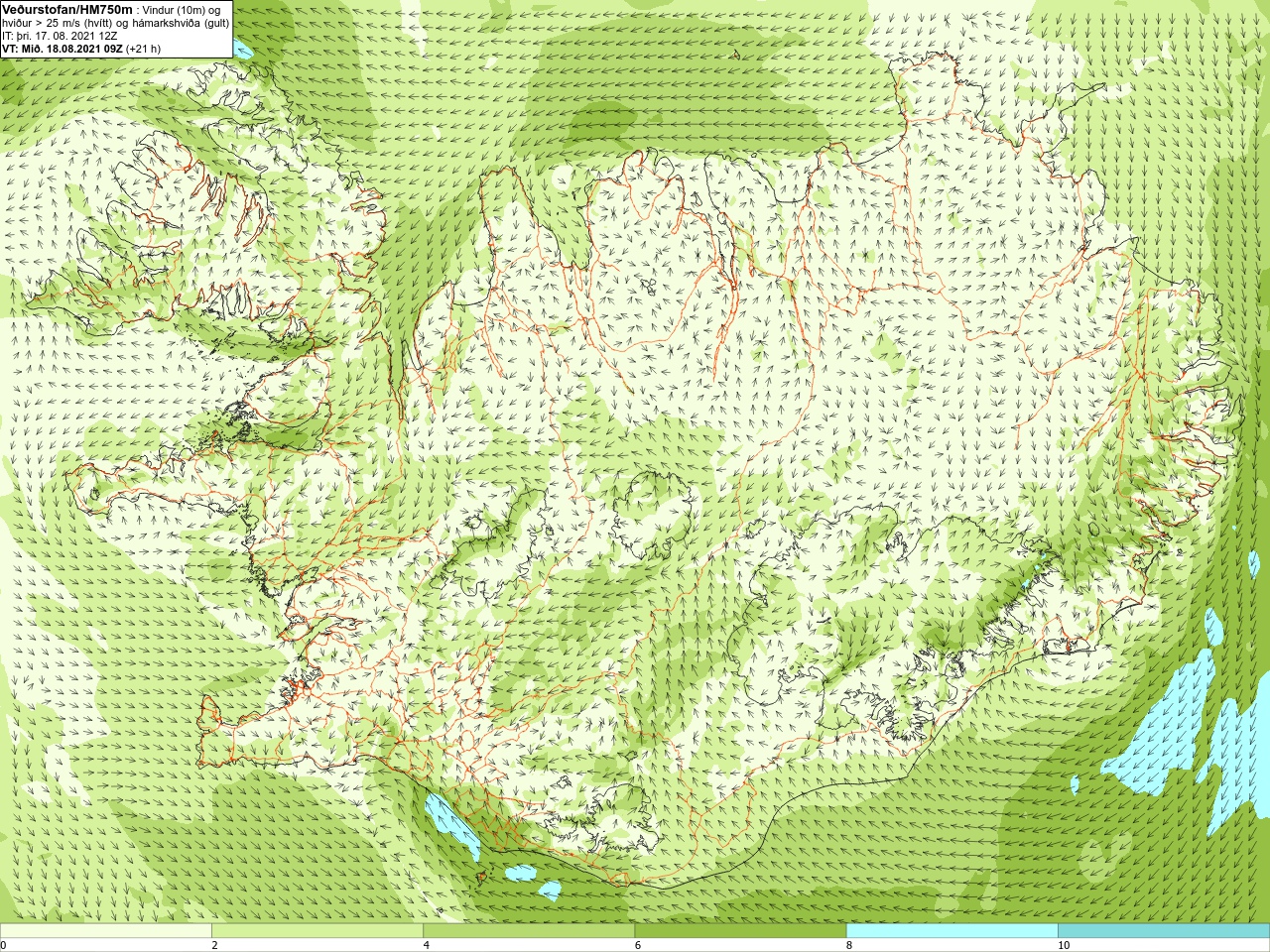
Task: Click the "VT: Mið. 18.08.2021 09Z (+21 h)" line
Action: (x=81, y=48)
